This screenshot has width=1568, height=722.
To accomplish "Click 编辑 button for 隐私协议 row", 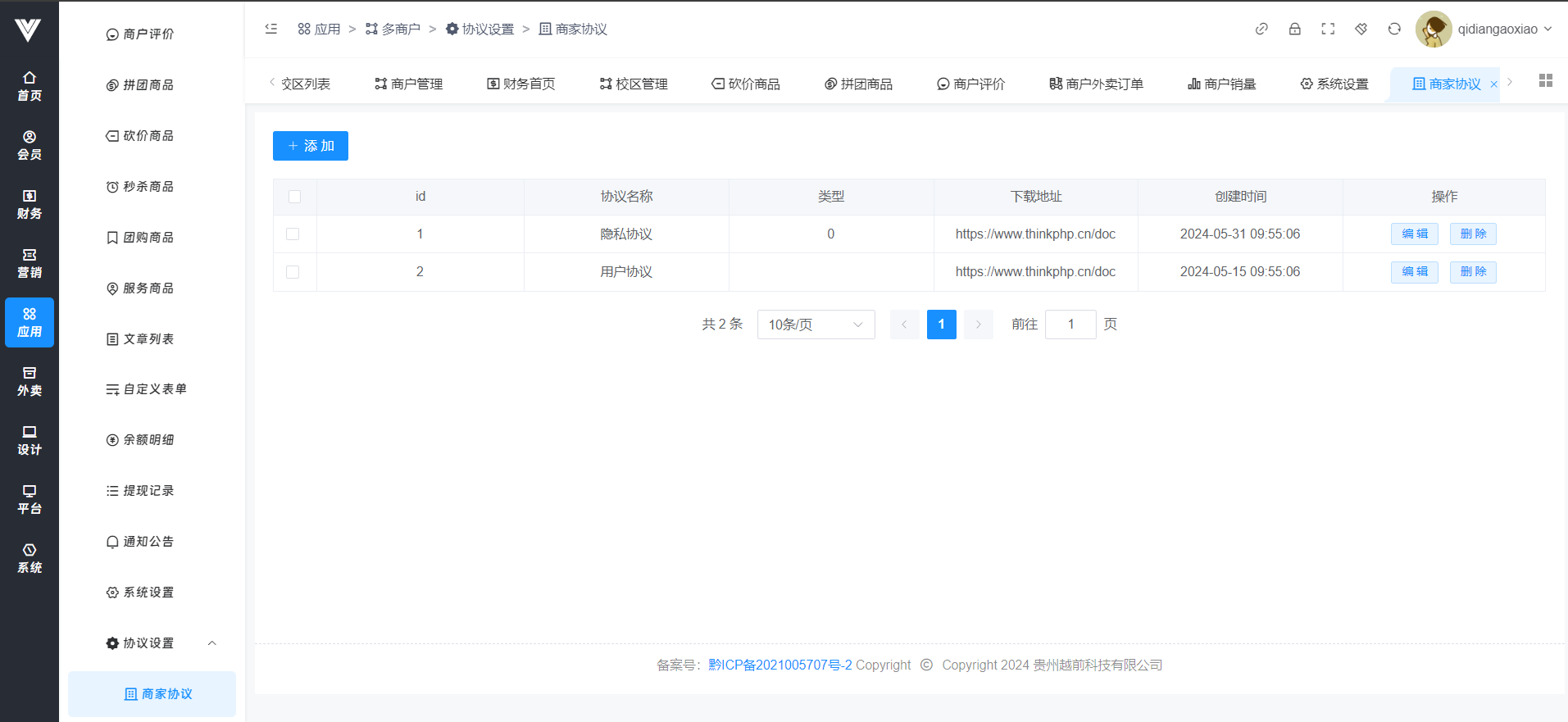I will coord(1414,234).
